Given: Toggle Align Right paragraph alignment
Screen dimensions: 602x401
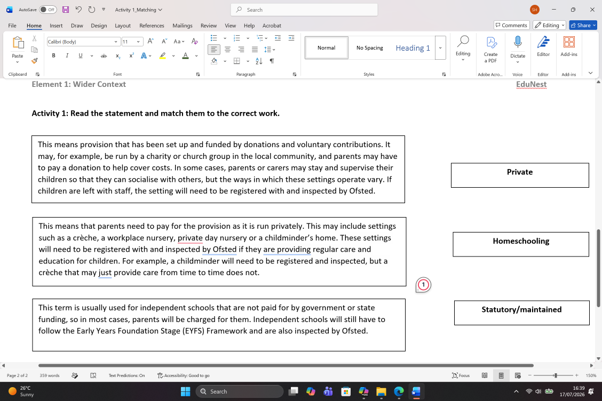Looking at the screenshot, I should (x=241, y=50).
